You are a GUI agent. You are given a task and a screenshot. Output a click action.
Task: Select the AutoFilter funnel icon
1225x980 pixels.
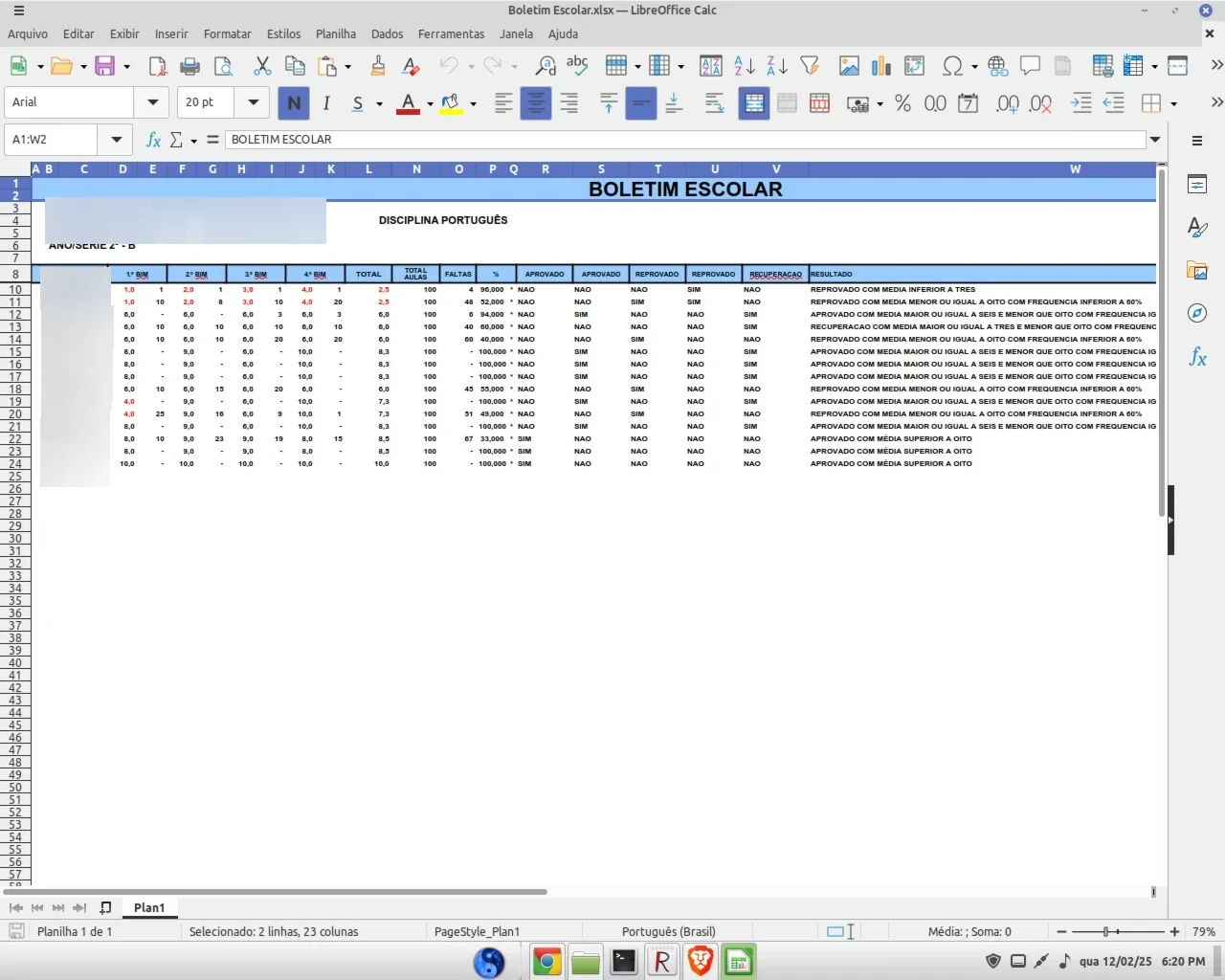pos(810,65)
